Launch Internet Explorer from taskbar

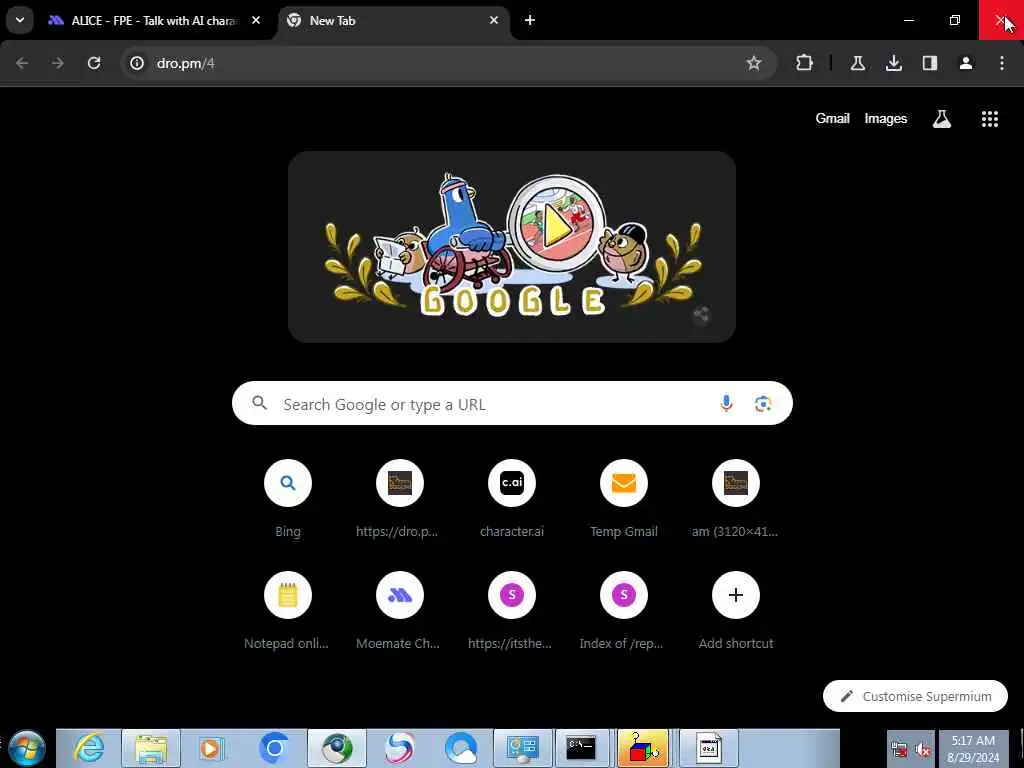(x=89, y=748)
